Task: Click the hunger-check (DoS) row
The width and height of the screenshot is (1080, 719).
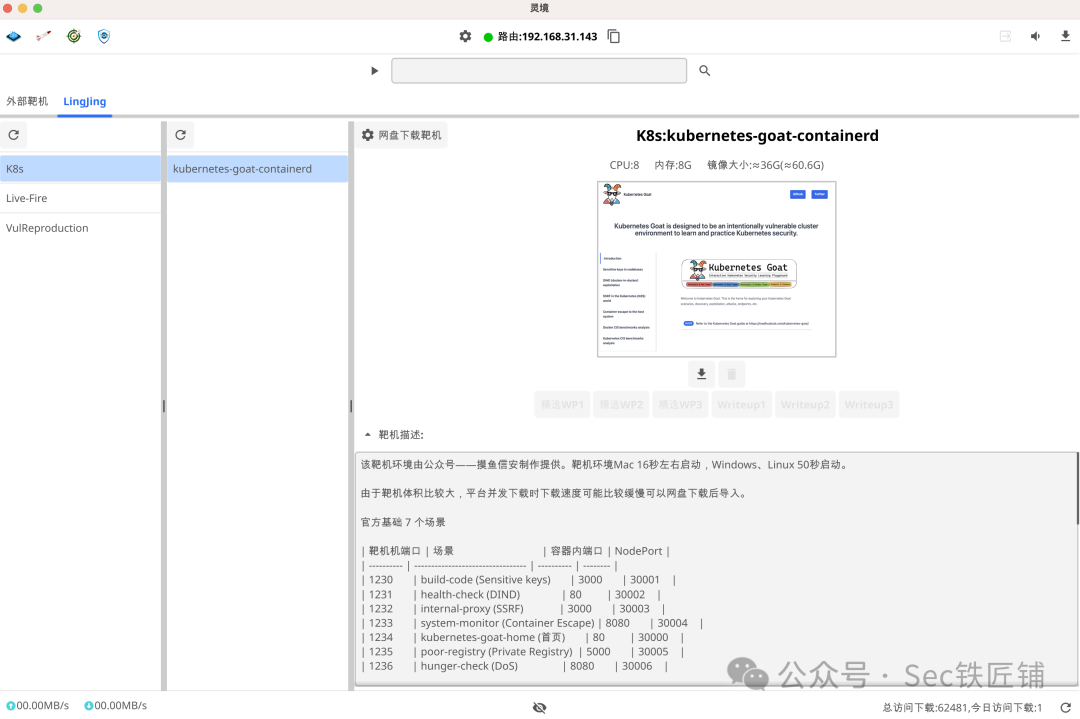Action: pos(515,667)
